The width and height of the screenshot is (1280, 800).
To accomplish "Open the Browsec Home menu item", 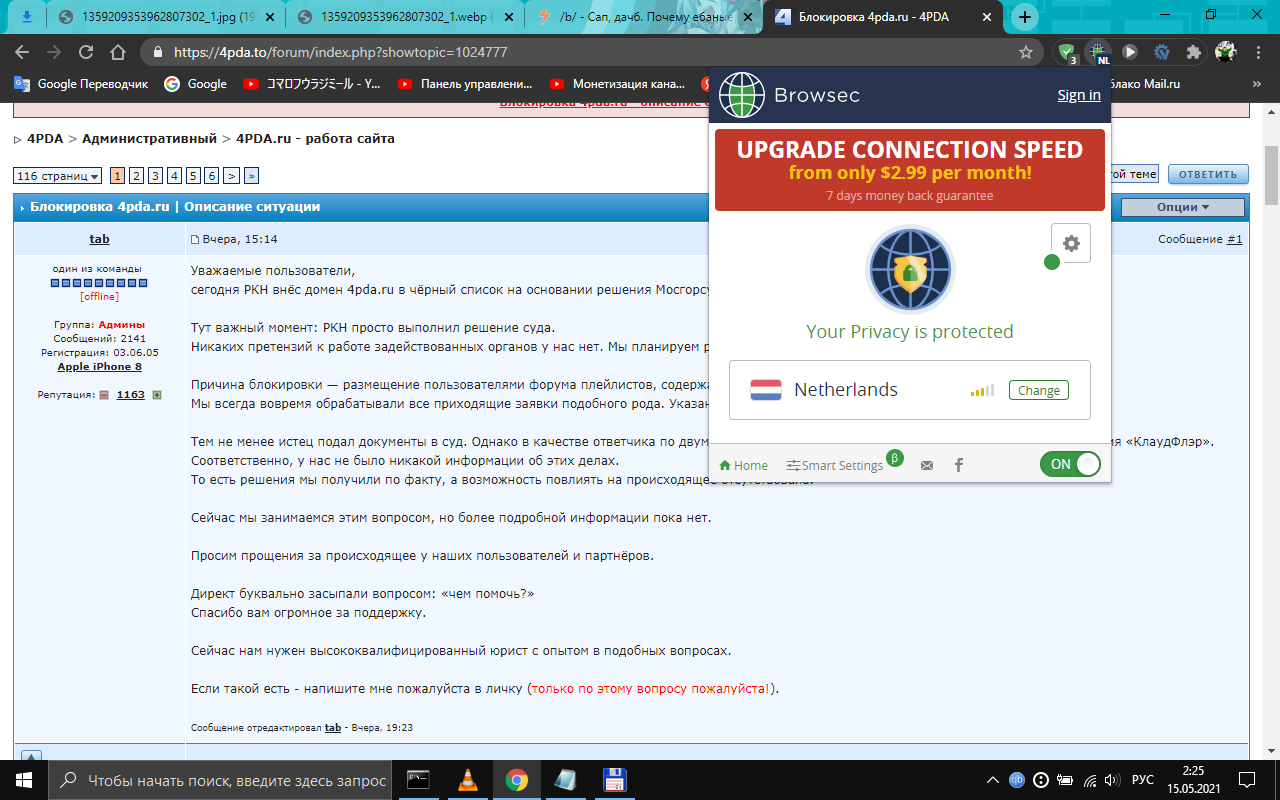I will click(x=744, y=465).
